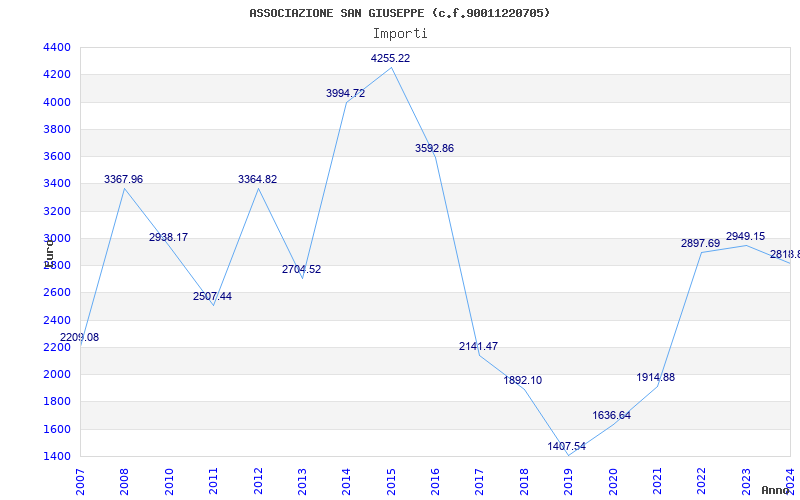Click the y-axis value 1600
The height and width of the screenshot is (500, 800).
click(57, 429)
